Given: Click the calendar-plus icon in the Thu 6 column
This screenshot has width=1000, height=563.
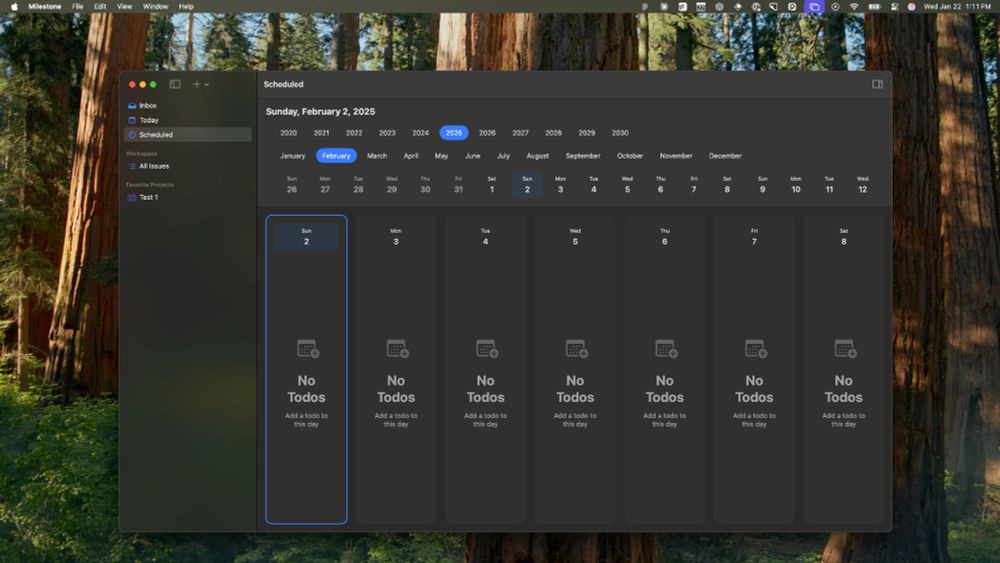Looking at the screenshot, I should 666,349.
